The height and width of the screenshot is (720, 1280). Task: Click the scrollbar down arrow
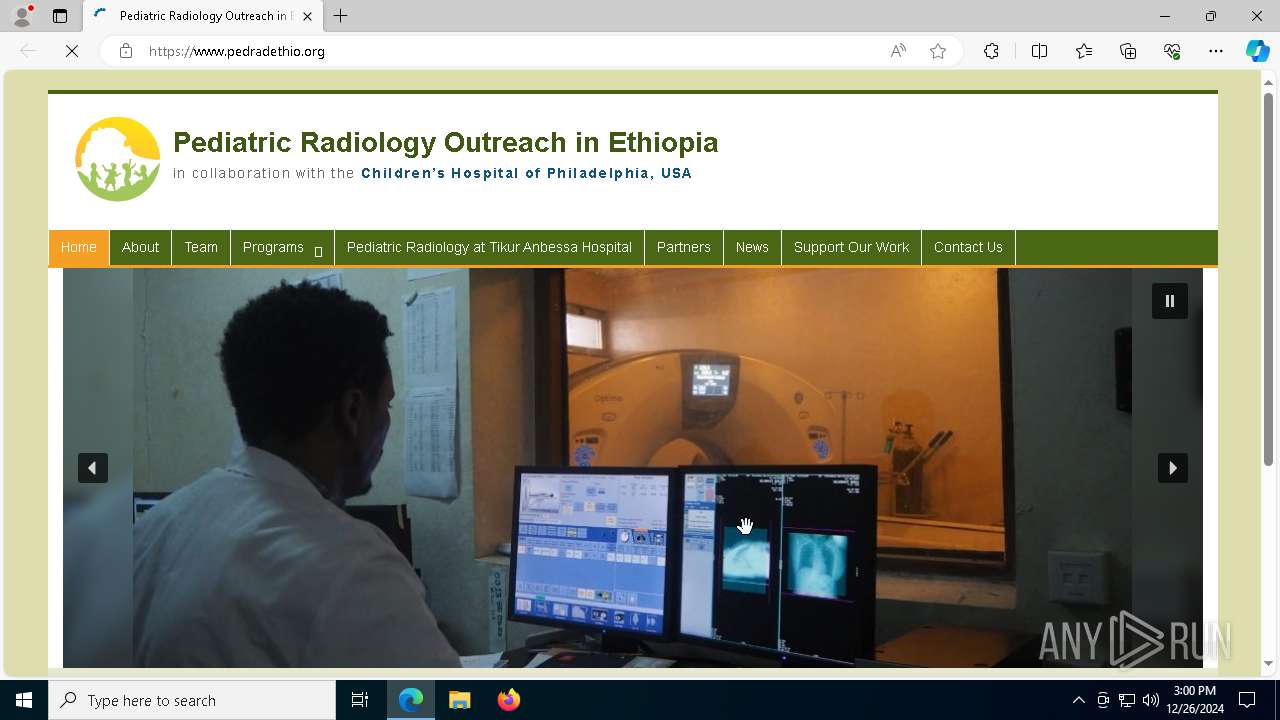[1269, 663]
